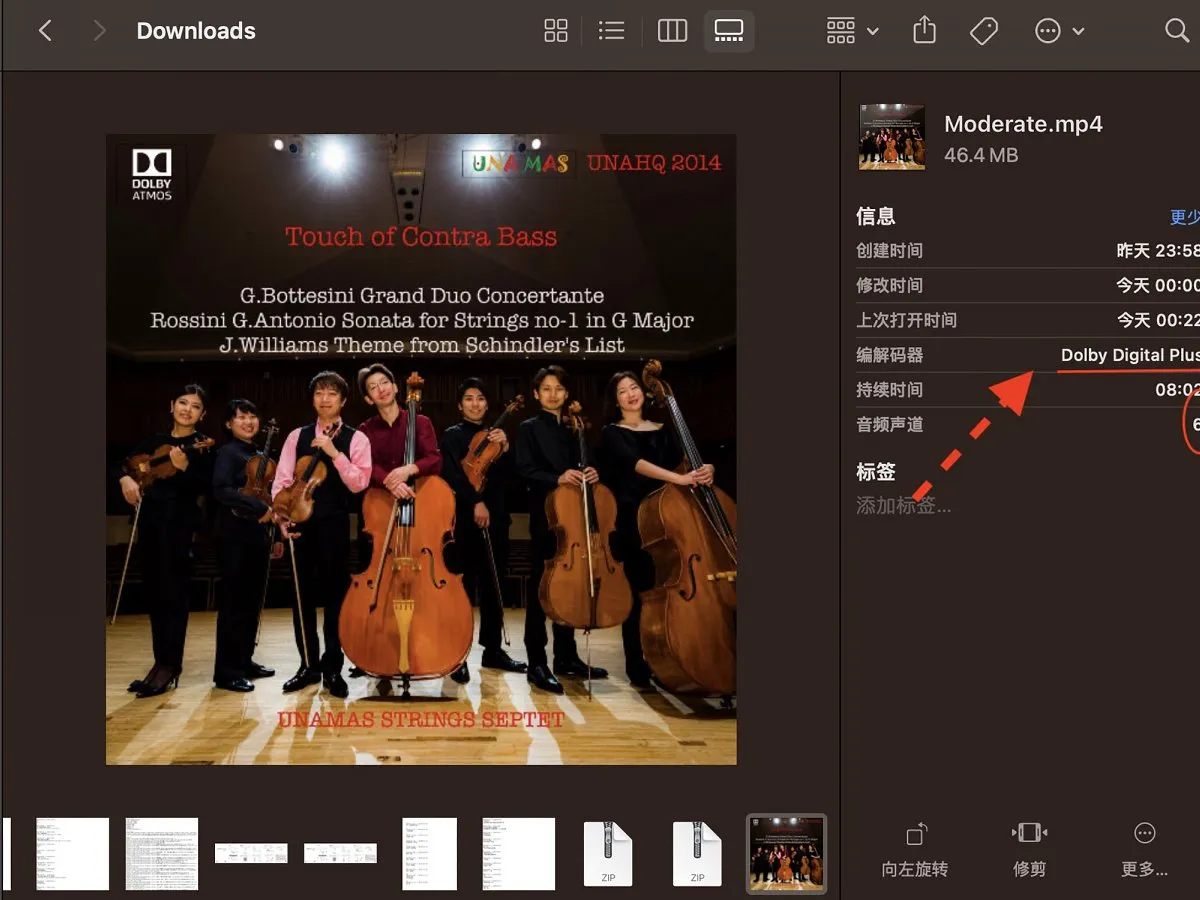
Task: Open the group-by options dropdown
Action: (852, 31)
